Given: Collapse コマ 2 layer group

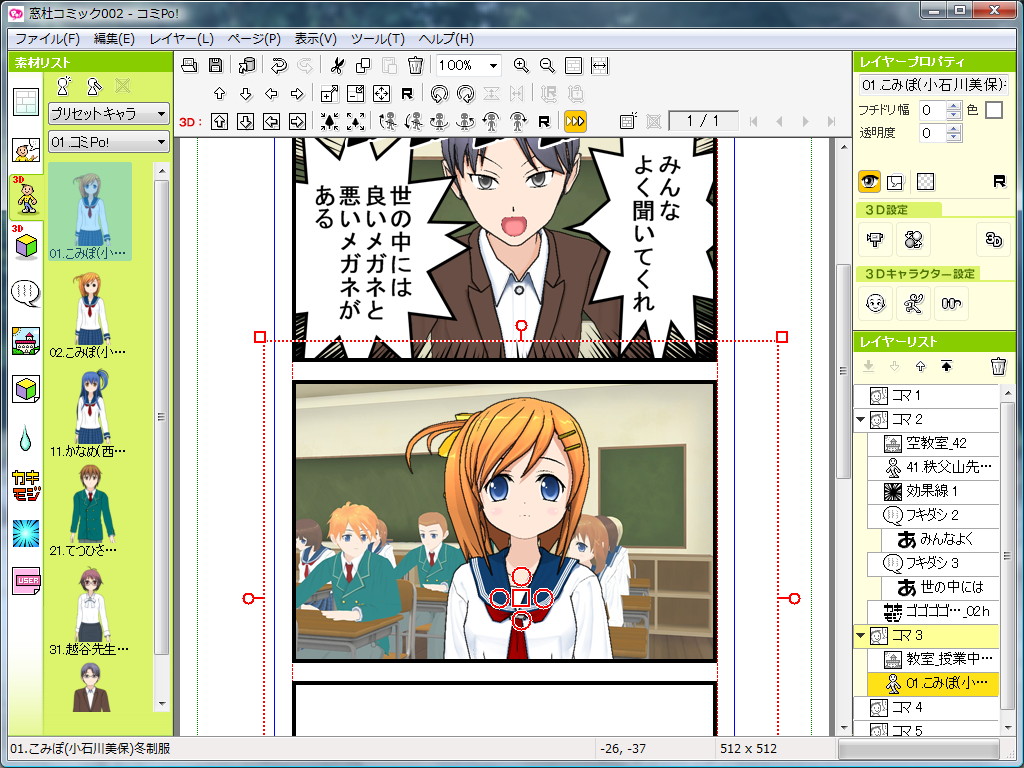Looking at the screenshot, I should pos(861,419).
